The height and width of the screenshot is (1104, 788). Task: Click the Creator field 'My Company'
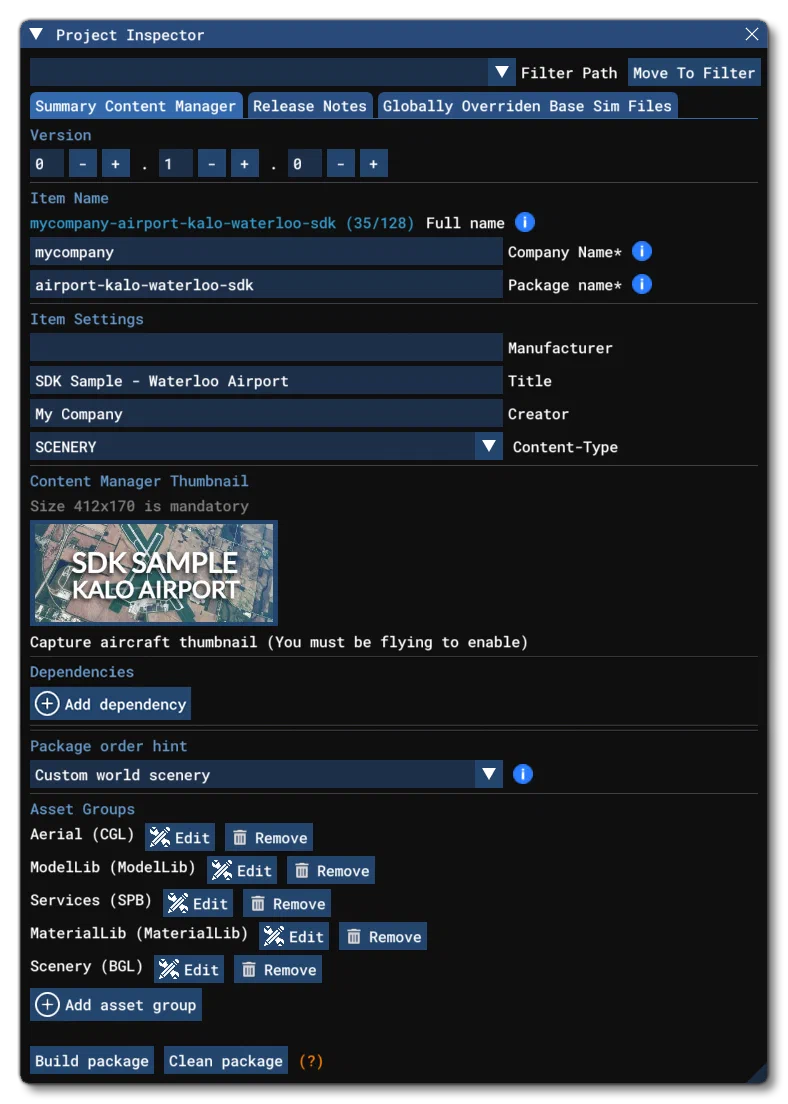coord(266,414)
